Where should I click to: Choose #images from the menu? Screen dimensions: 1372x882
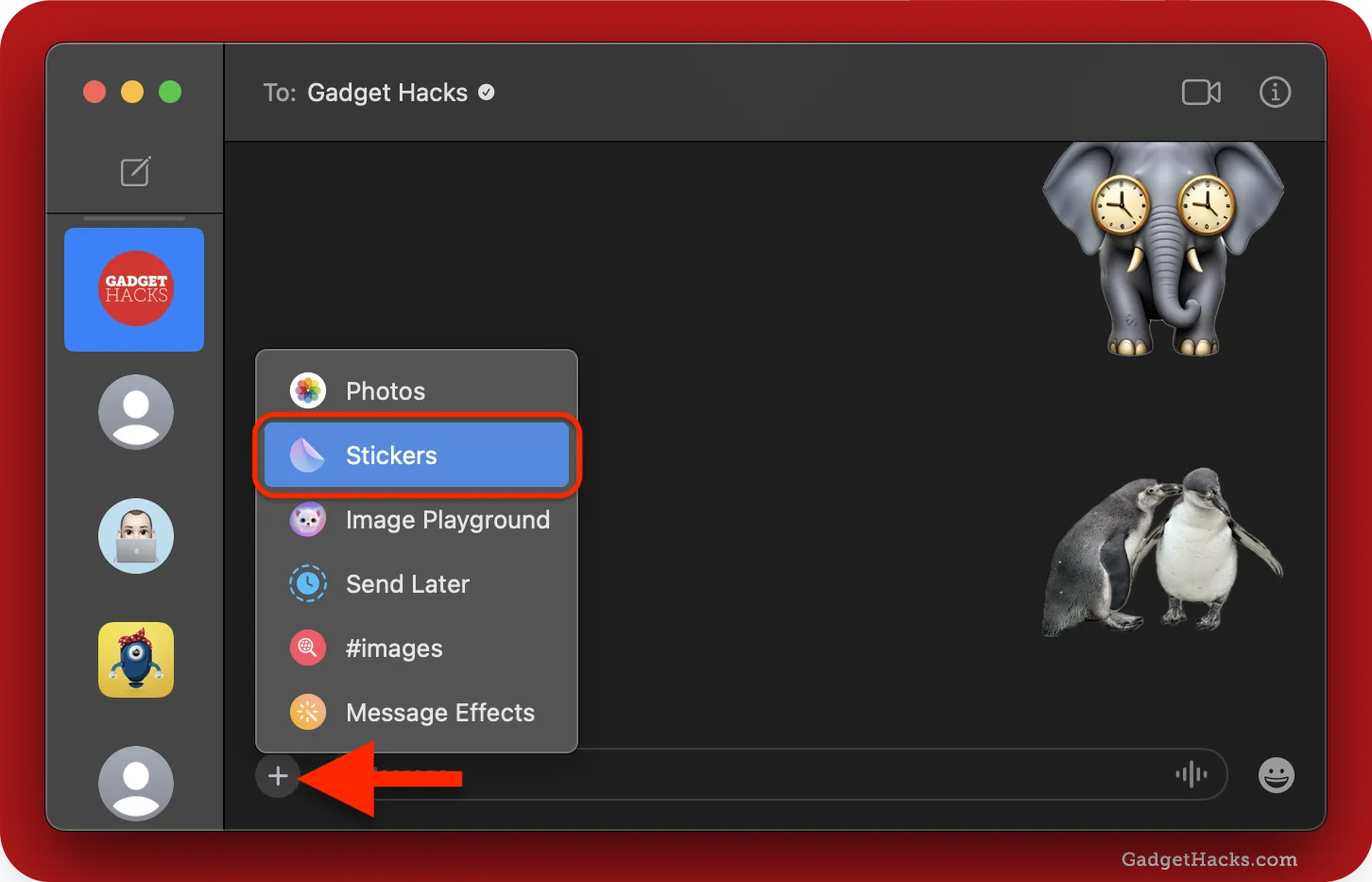417,648
